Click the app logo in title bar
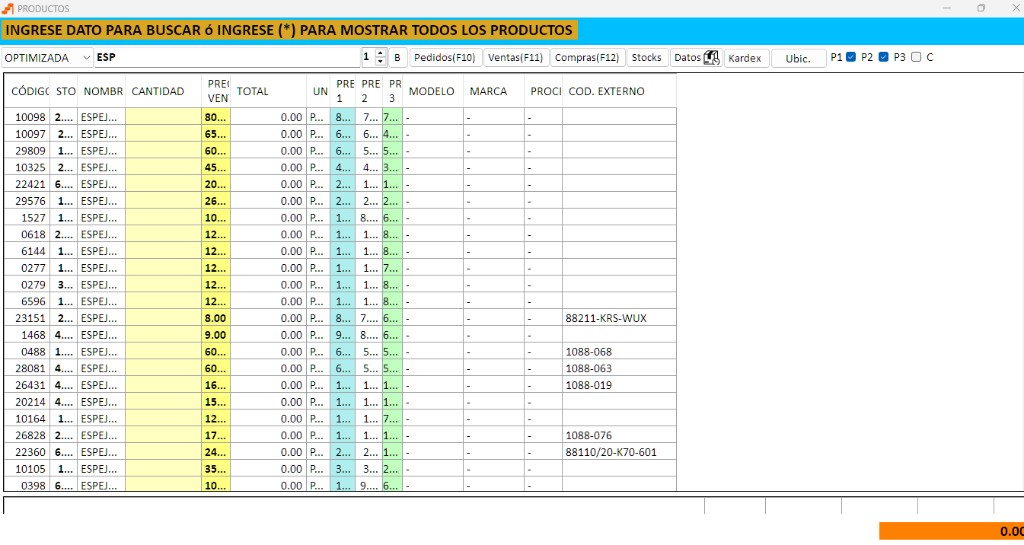 click(x=8, y=8)
